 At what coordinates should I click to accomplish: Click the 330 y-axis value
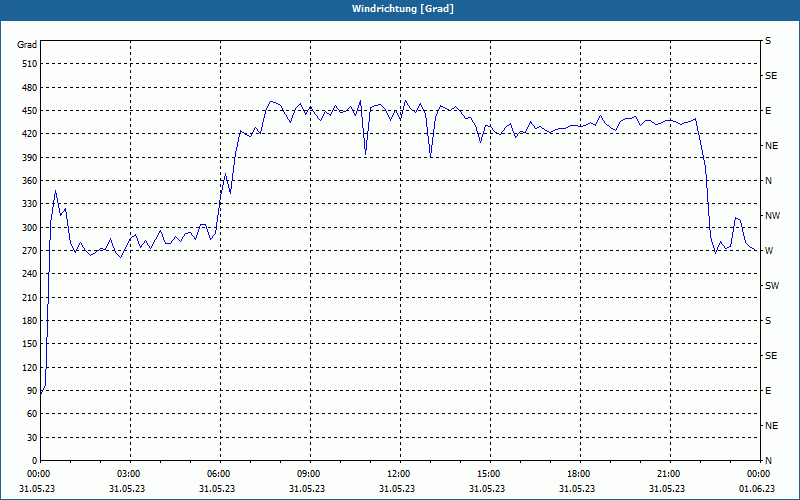[x=30, y=204]
